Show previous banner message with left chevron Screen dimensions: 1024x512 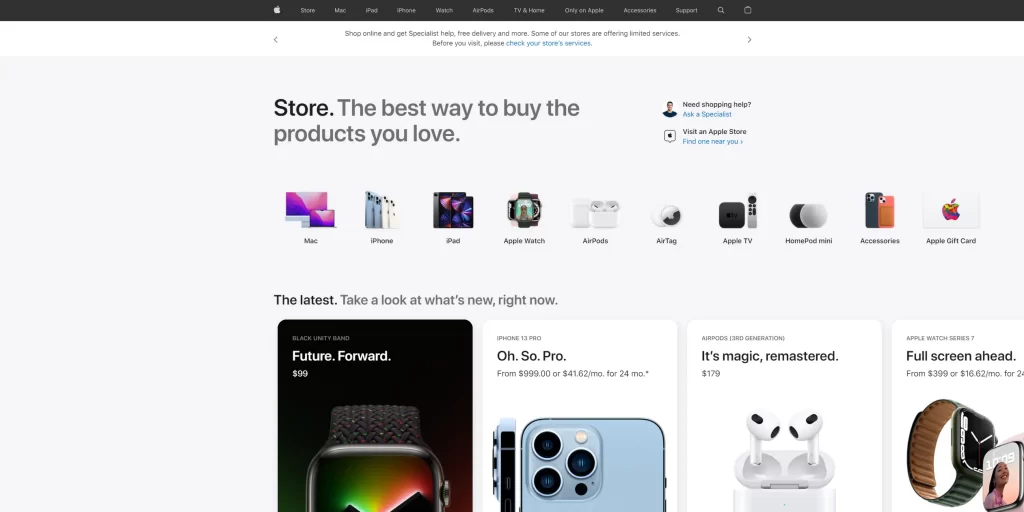[x=276, y=40]
